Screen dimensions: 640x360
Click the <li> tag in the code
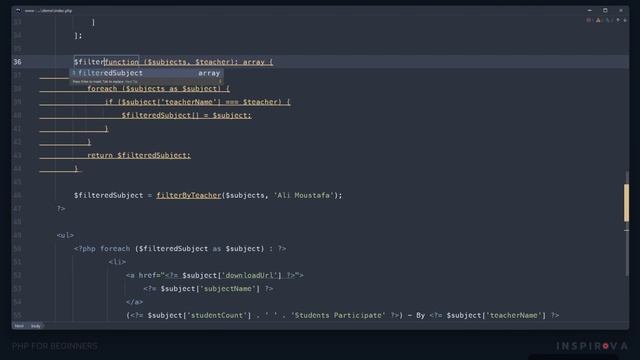(x=117, y=262)
